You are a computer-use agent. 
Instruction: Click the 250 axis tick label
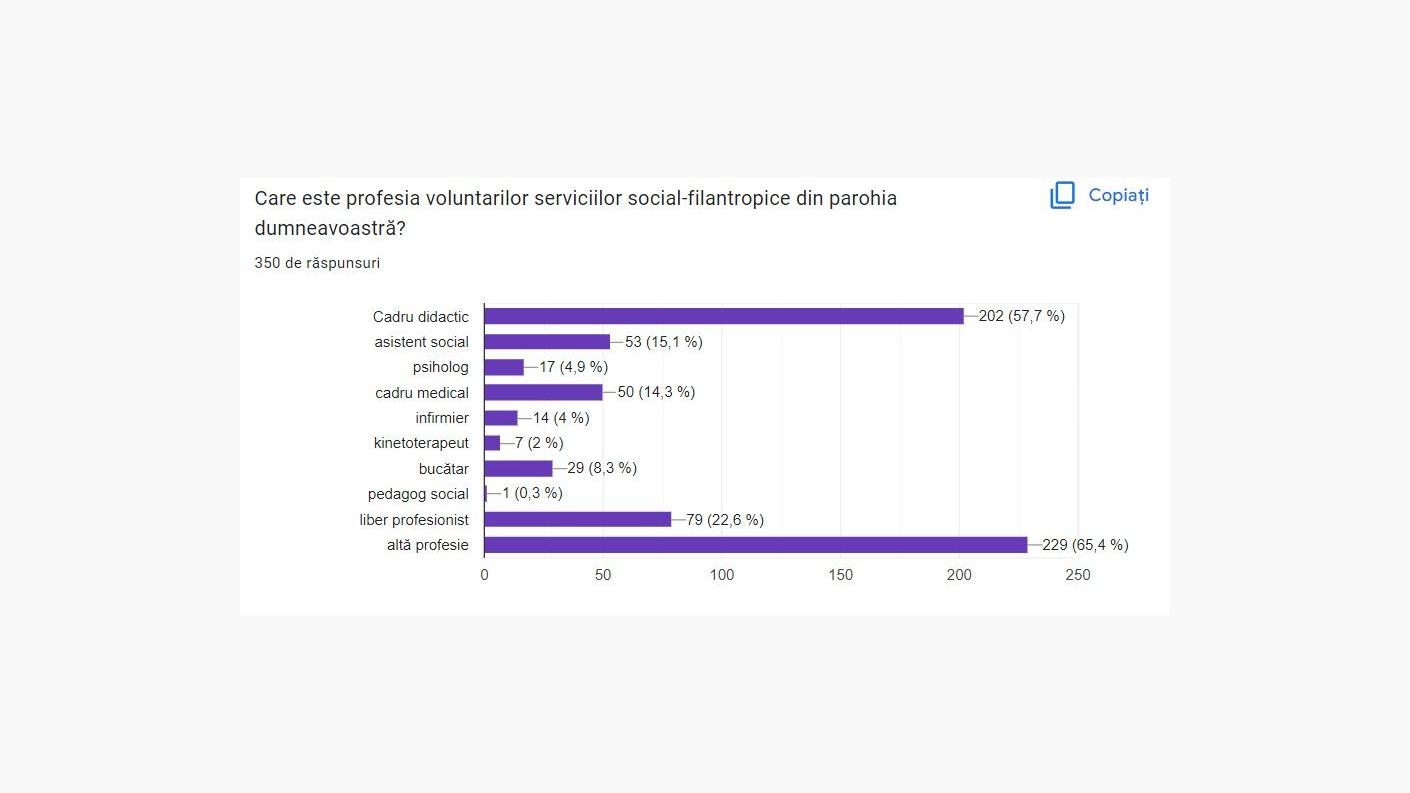tap(1077, 575)
